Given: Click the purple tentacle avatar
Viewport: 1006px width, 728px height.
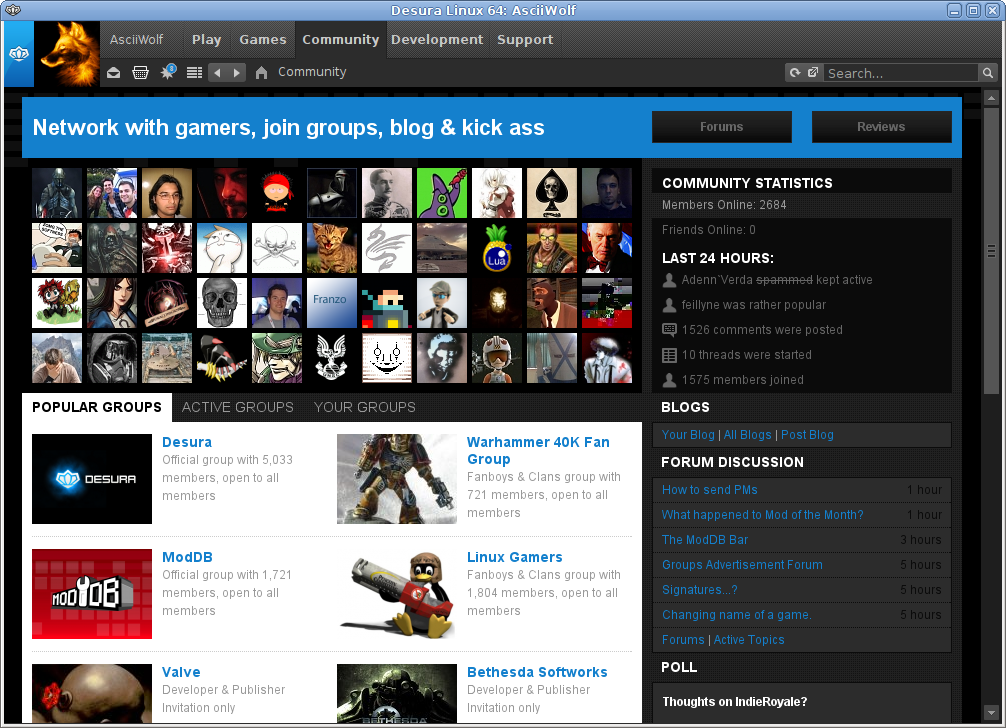Looking at the screenshot, I should click(442, 193).
